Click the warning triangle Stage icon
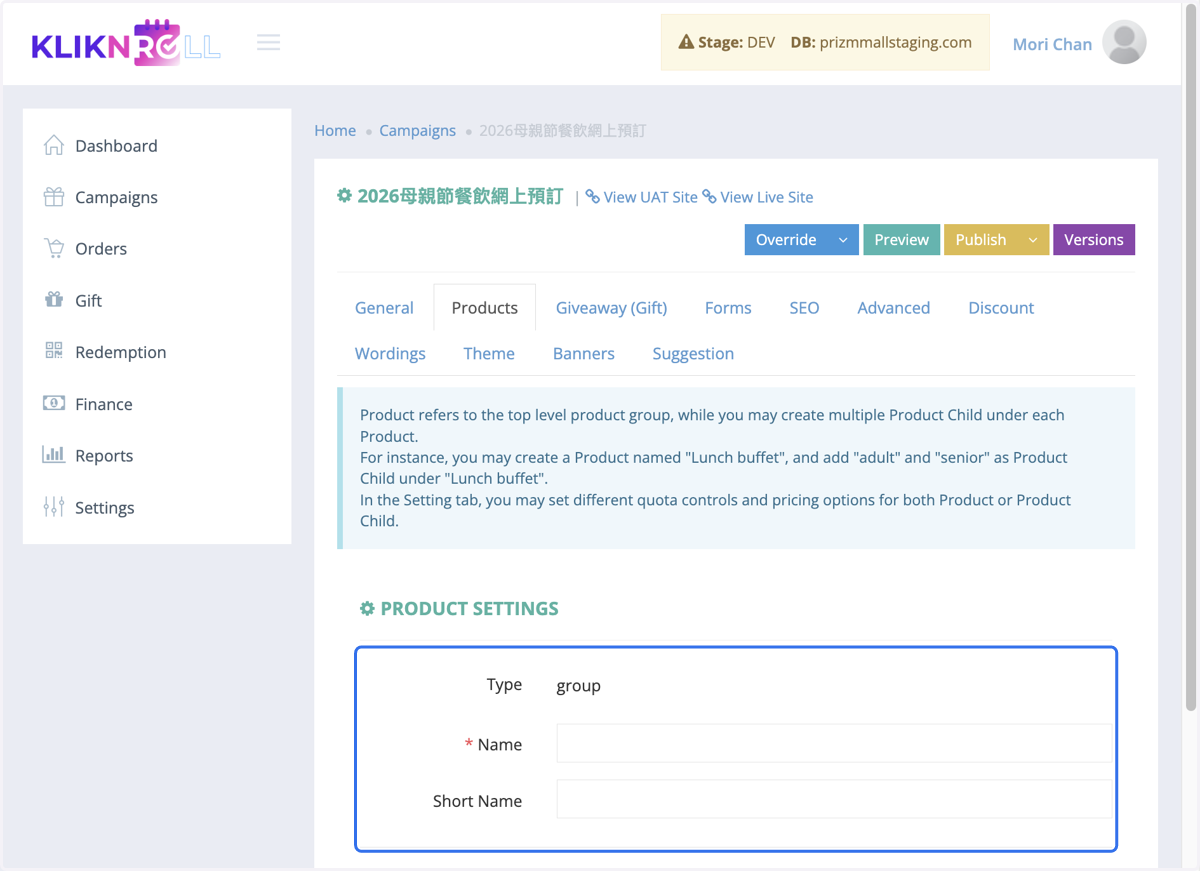This screenshot has width=1200, height=871. [686, 42]
